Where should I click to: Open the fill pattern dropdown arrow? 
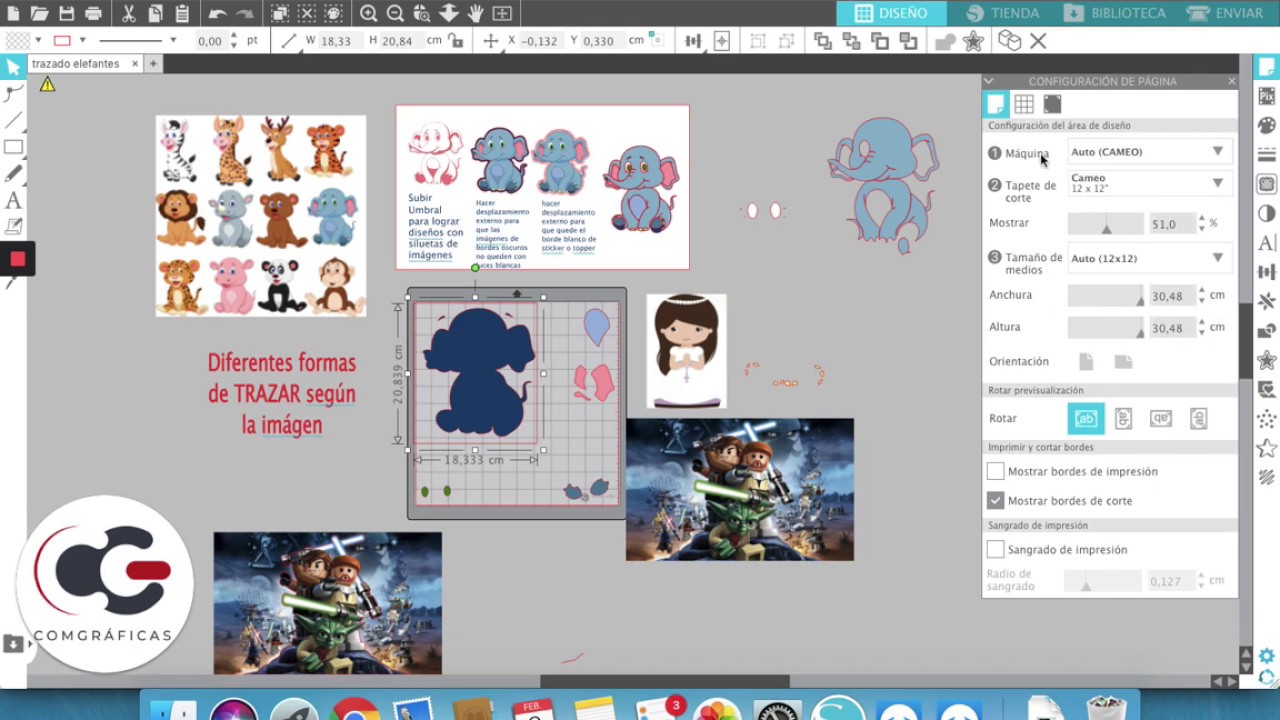38,41
